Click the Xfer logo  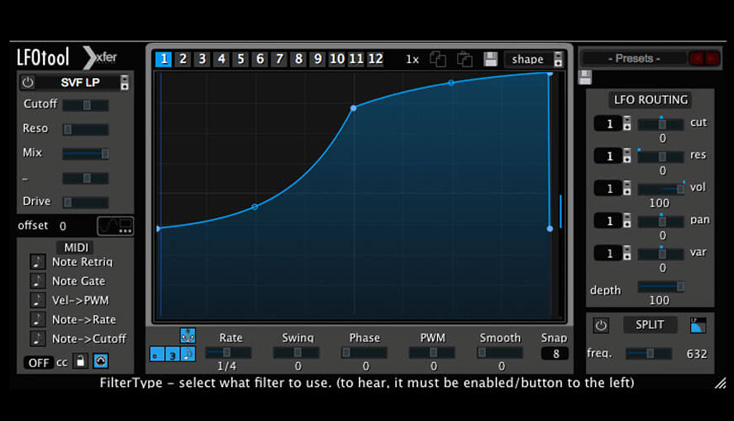click(x=100, y=58)
